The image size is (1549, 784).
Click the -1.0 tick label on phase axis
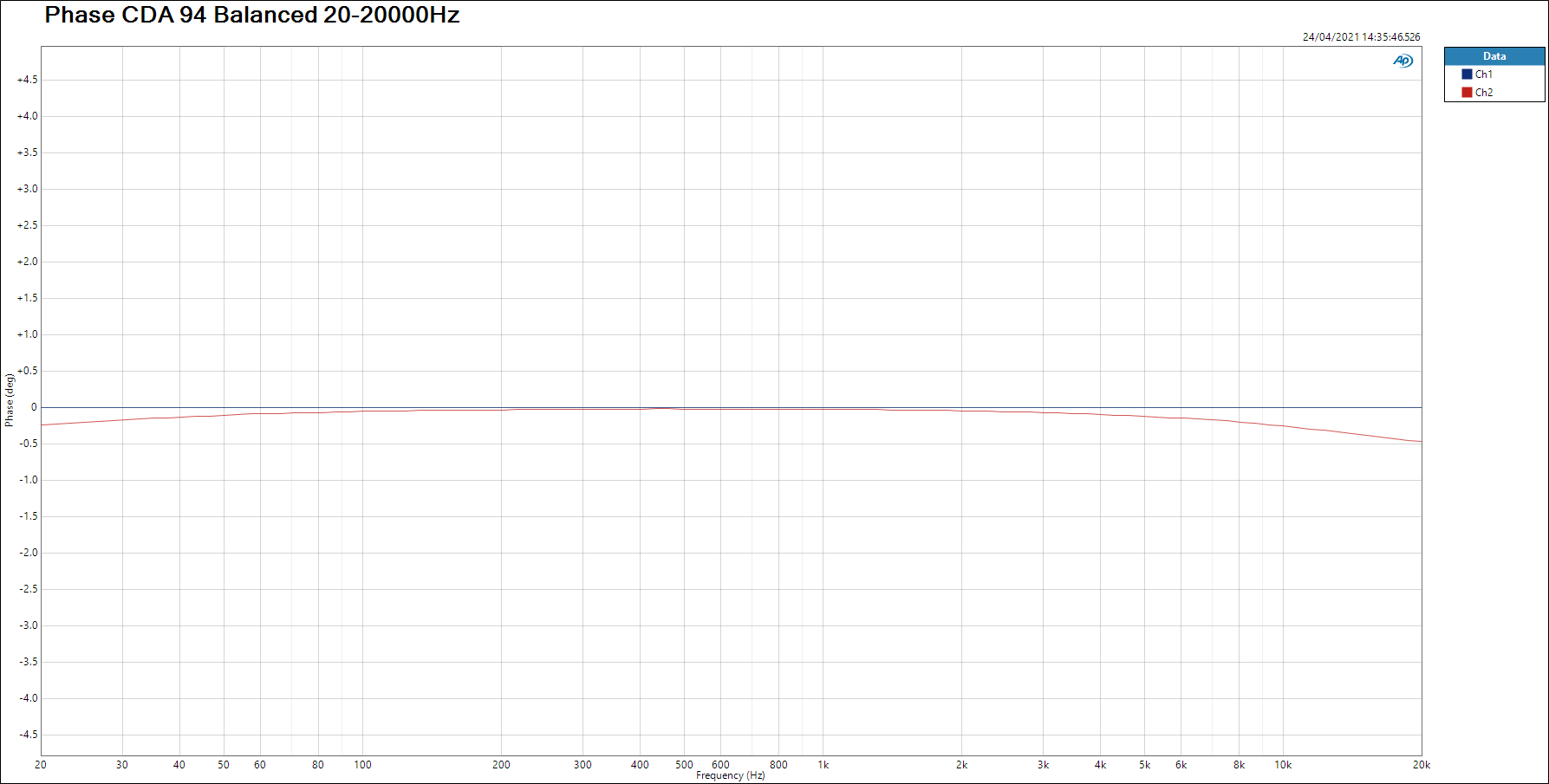(28, 480)
